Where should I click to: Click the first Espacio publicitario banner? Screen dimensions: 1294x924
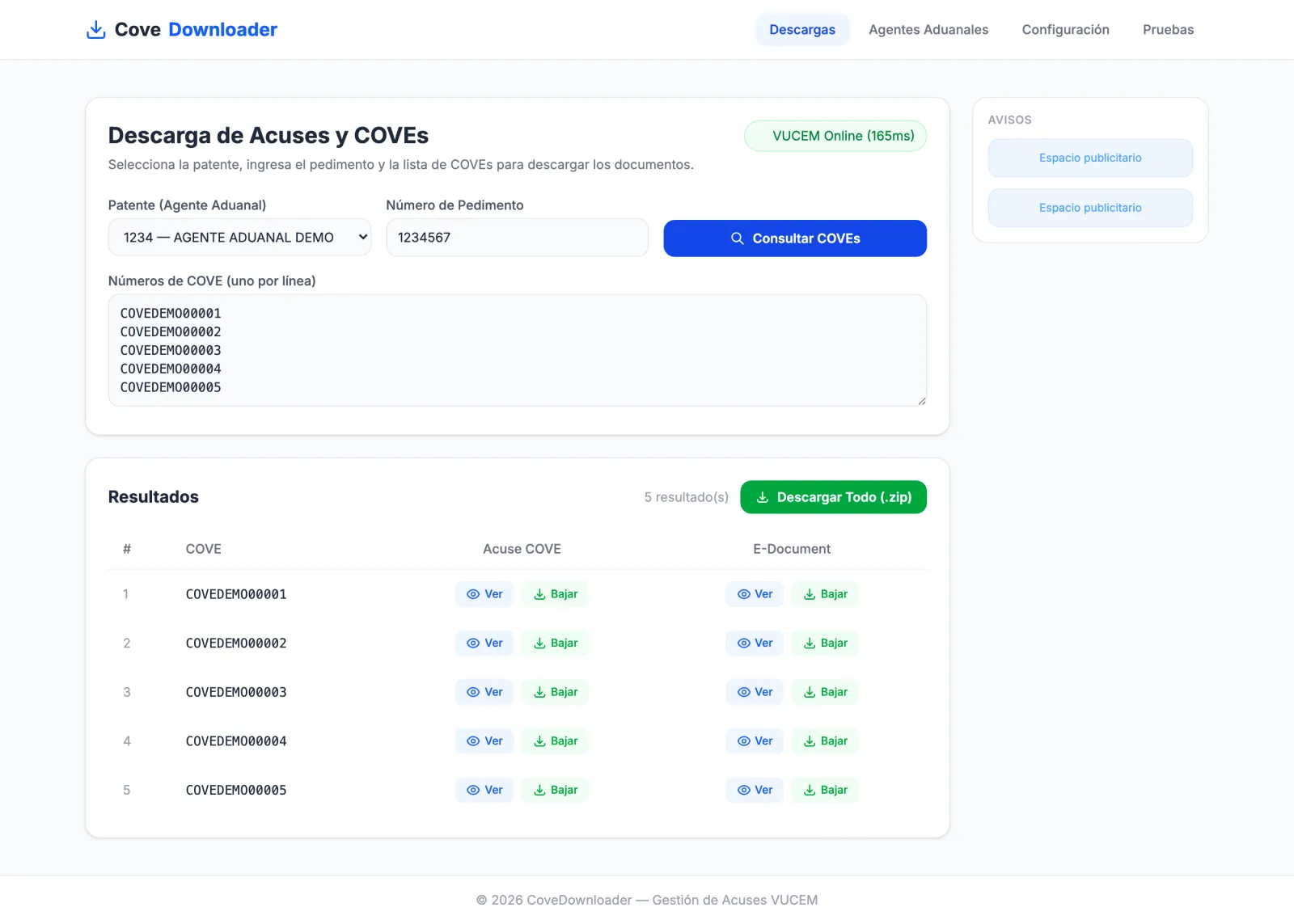coord(1090,158)
